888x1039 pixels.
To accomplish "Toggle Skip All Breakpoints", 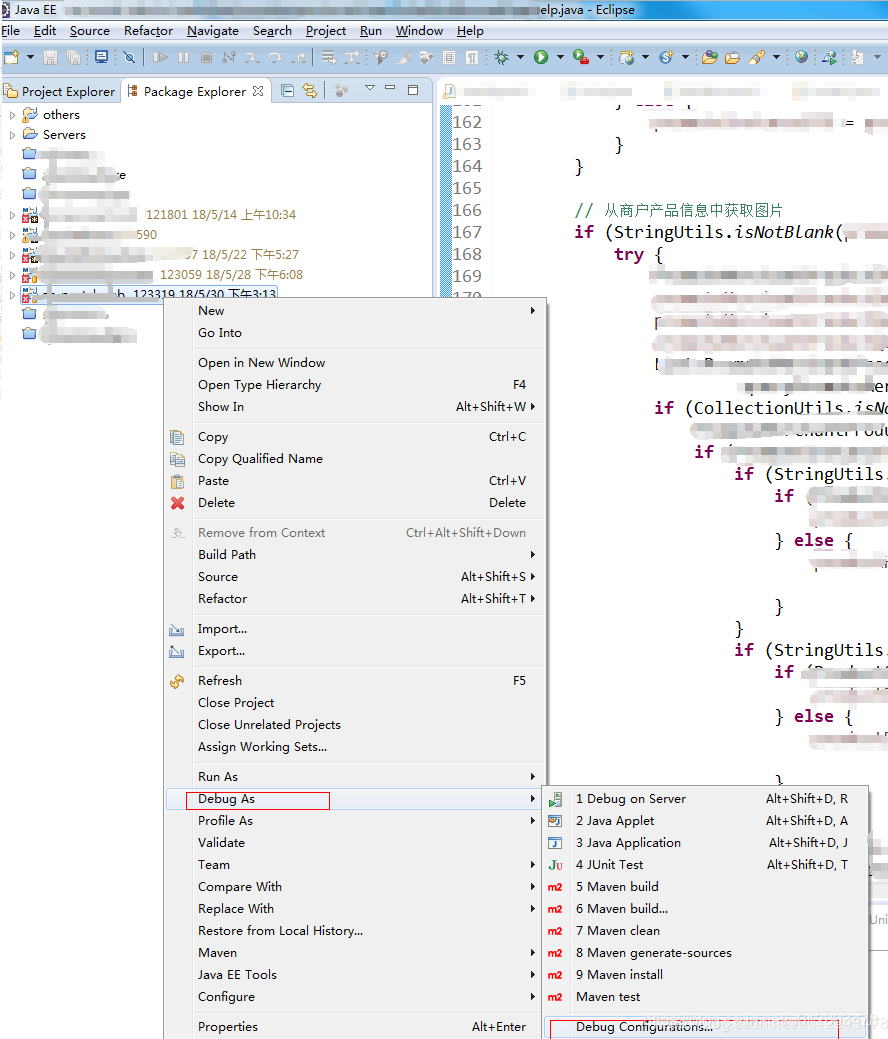I will point(129,58).
